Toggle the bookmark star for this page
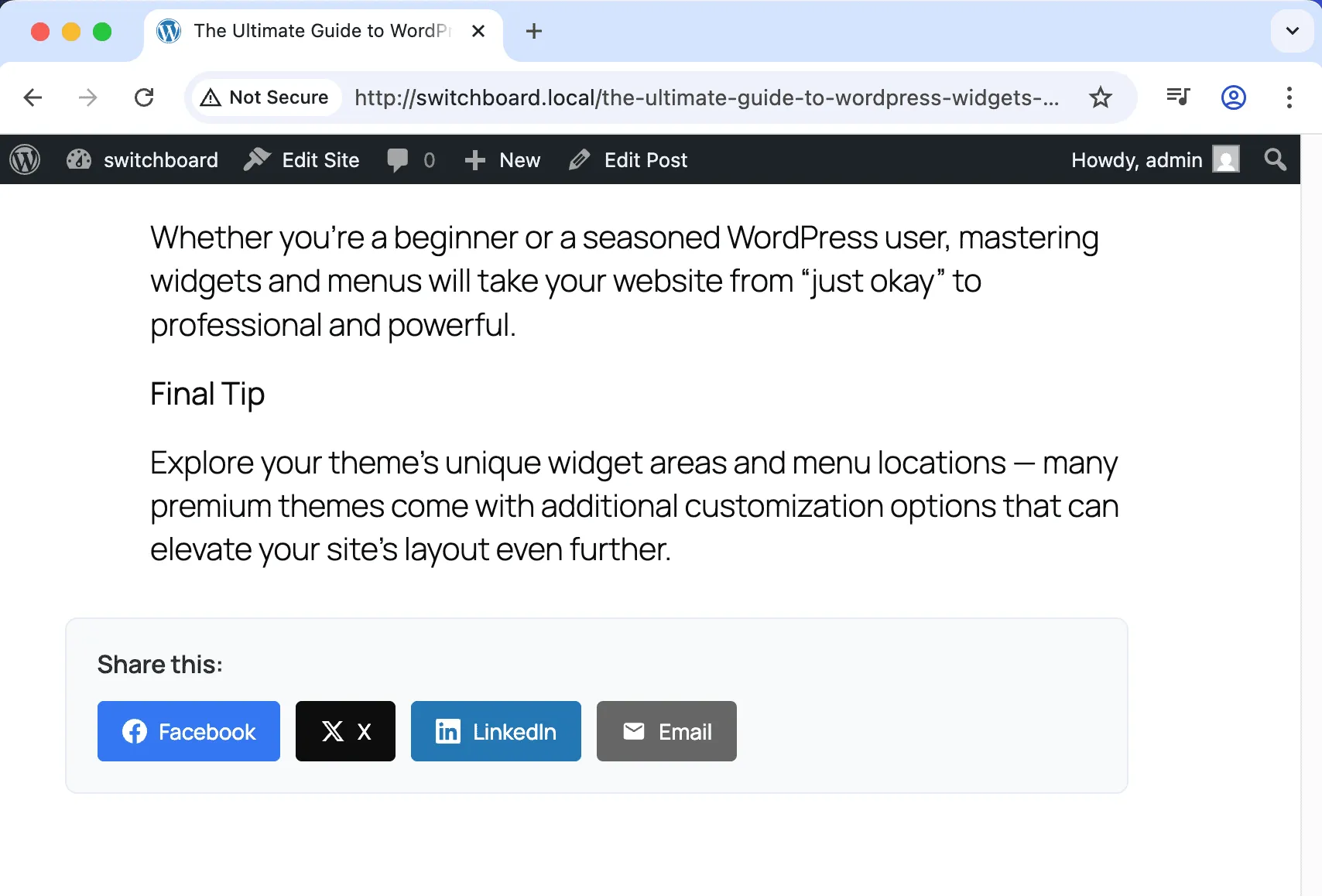The width and height of the screenshot is (1322, 896). tap(1100, 97)
